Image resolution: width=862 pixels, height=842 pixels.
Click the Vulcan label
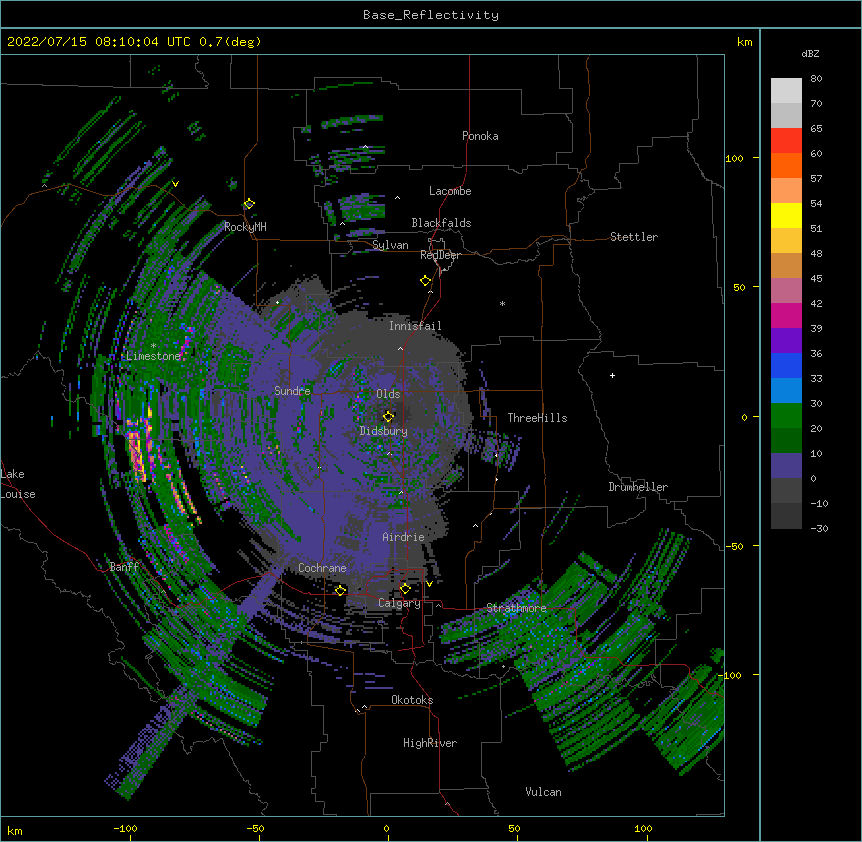[543, 792]
